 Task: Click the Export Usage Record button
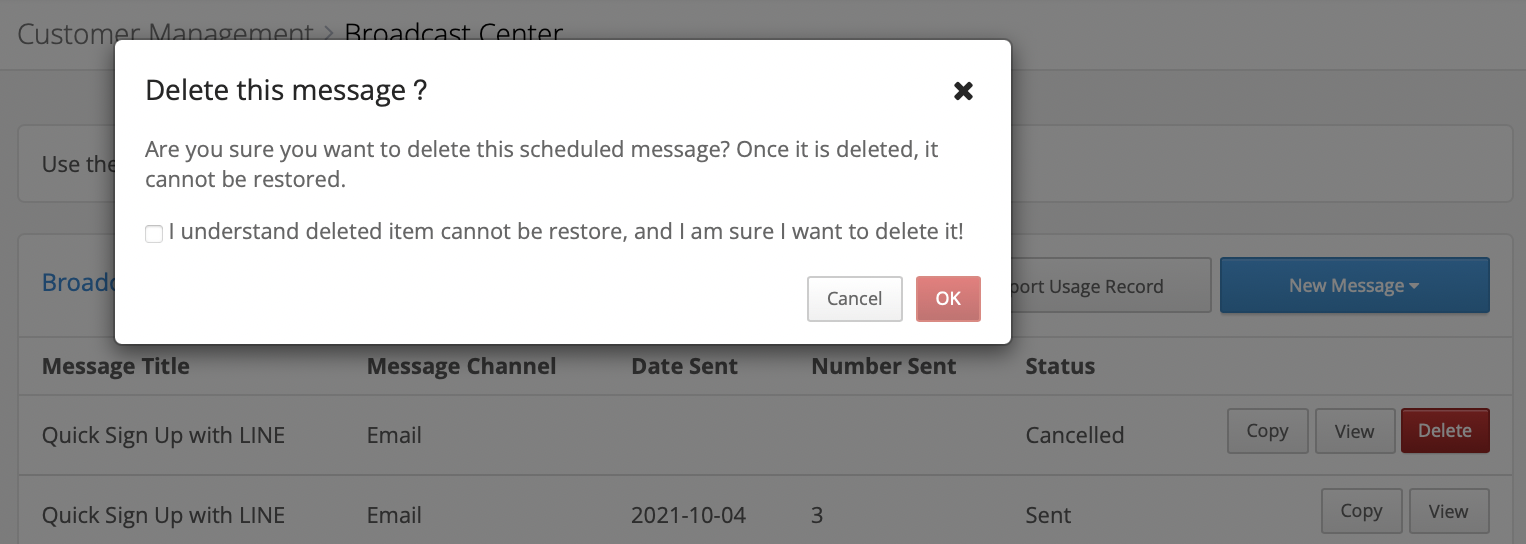[1110, 286]
